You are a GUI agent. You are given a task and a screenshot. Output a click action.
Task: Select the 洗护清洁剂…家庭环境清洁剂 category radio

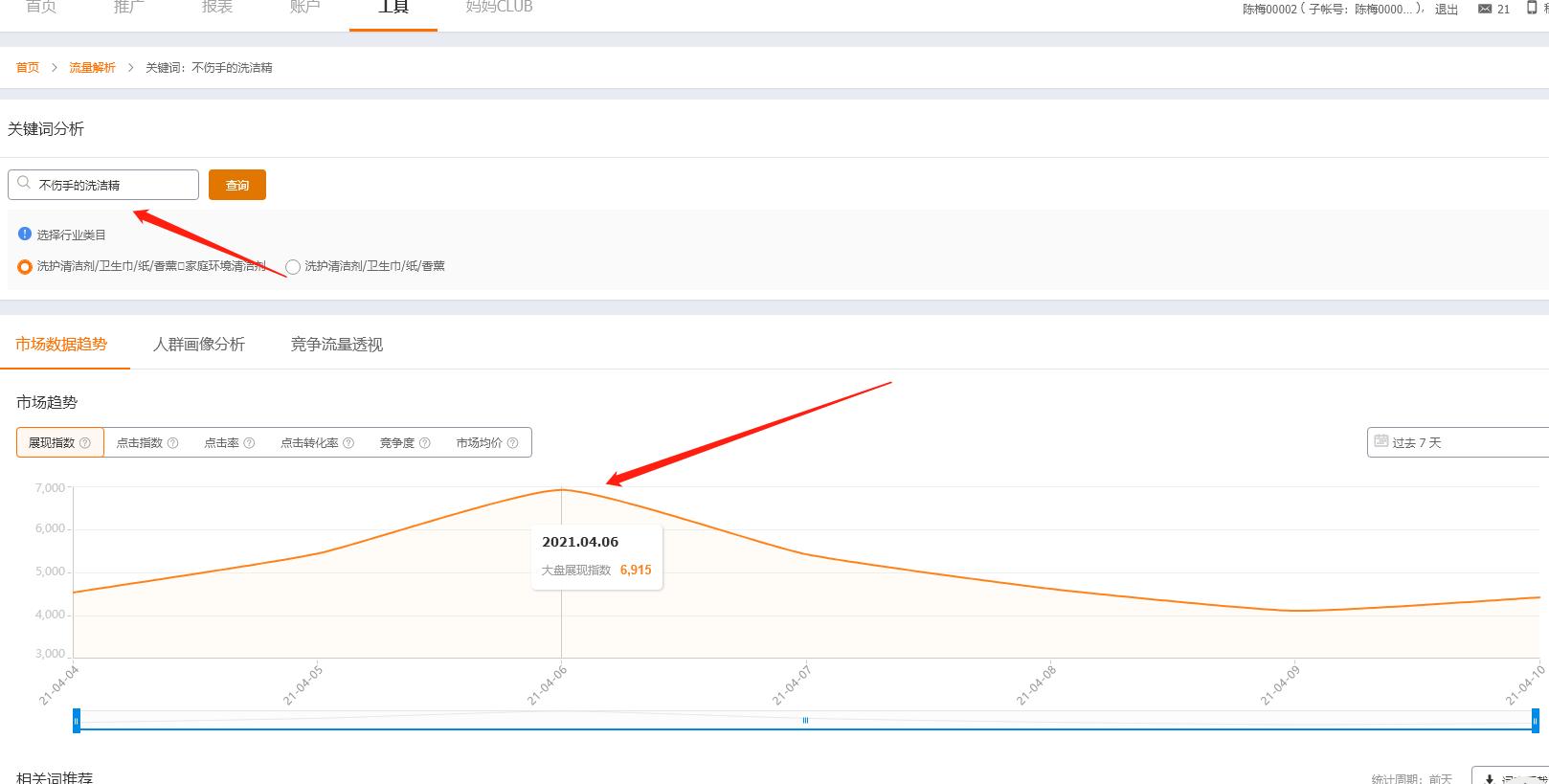tap(25, 267)
